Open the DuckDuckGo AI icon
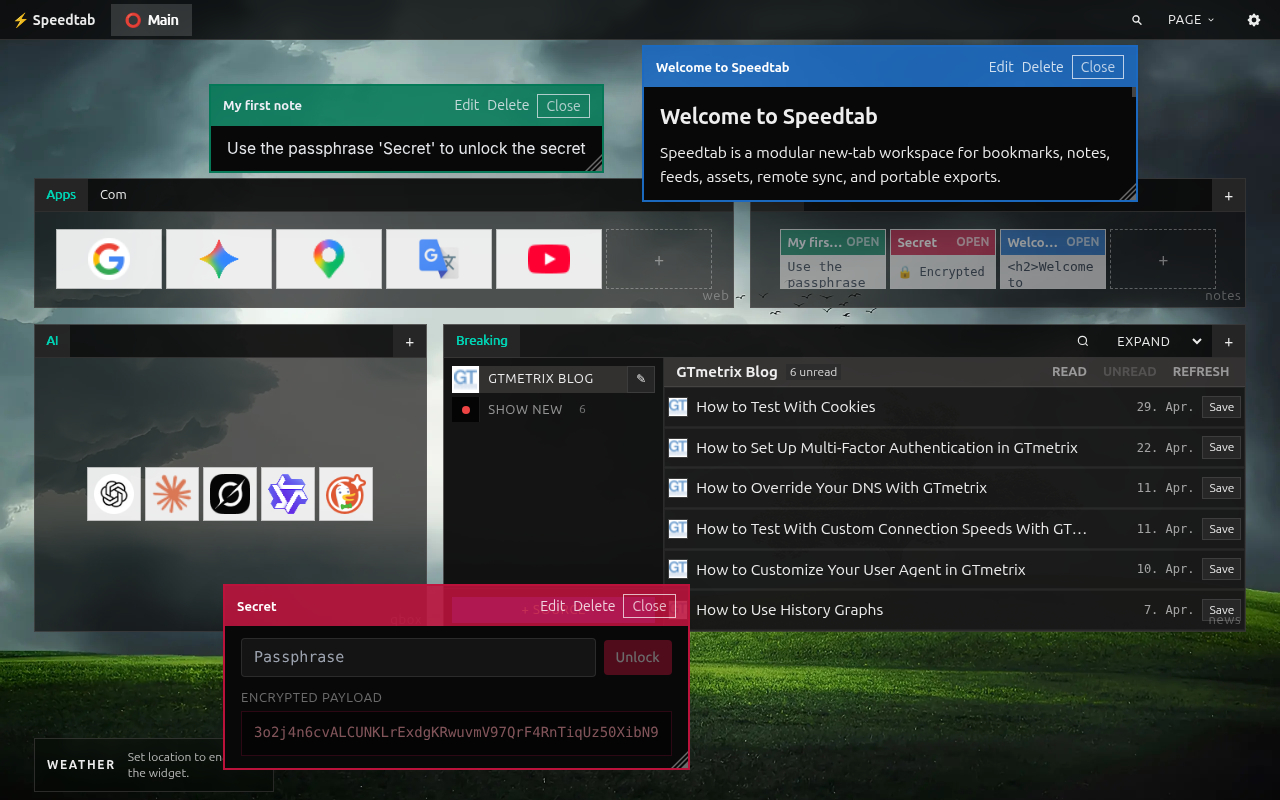Image resolution: width=1280 pixels, height=800 pixels. [346, 494]
